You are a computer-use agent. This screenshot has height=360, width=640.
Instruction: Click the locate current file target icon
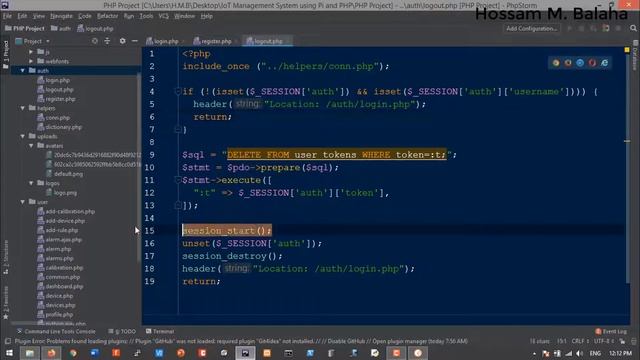95,41
